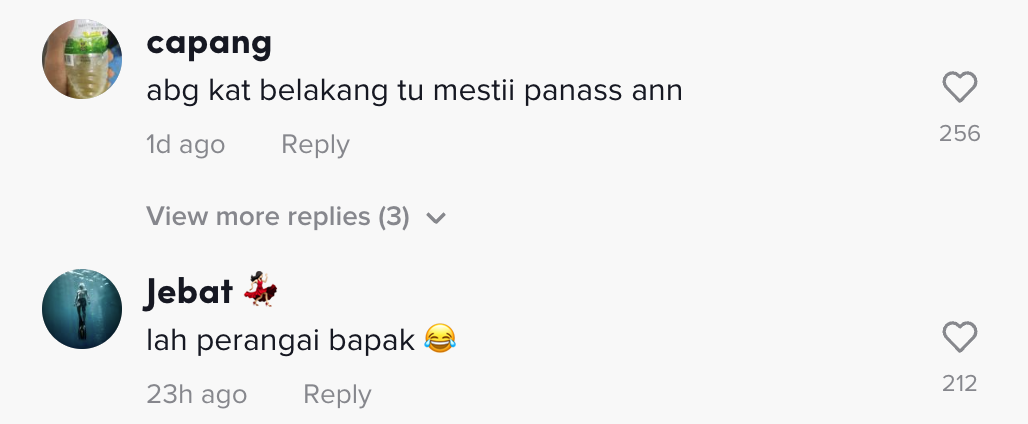Expand View more replies (3)
Image resolution: width=1028 pixels, height=424 pixels.
(x=278, y=217)
